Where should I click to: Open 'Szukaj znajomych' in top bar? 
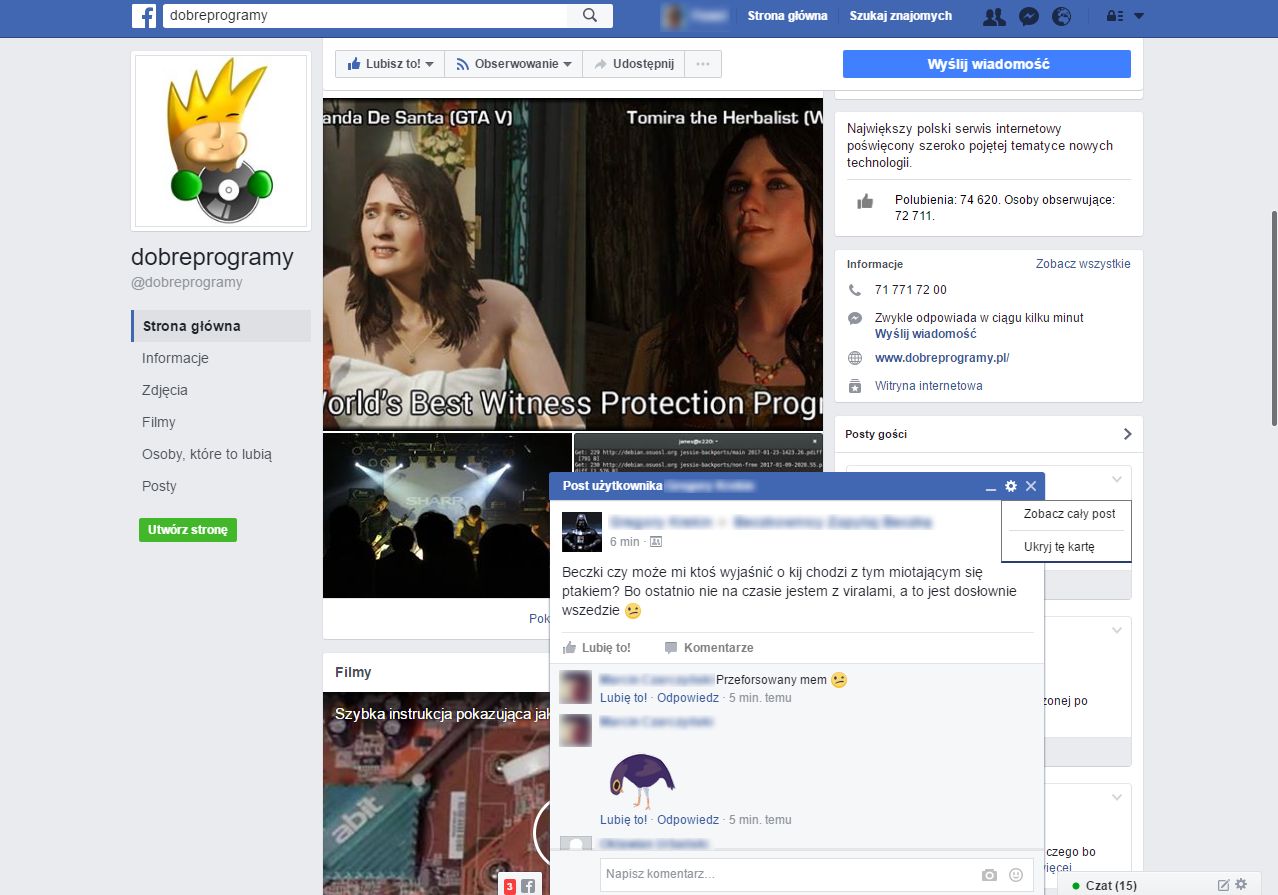pyautogui.click(x=900, y=16)
